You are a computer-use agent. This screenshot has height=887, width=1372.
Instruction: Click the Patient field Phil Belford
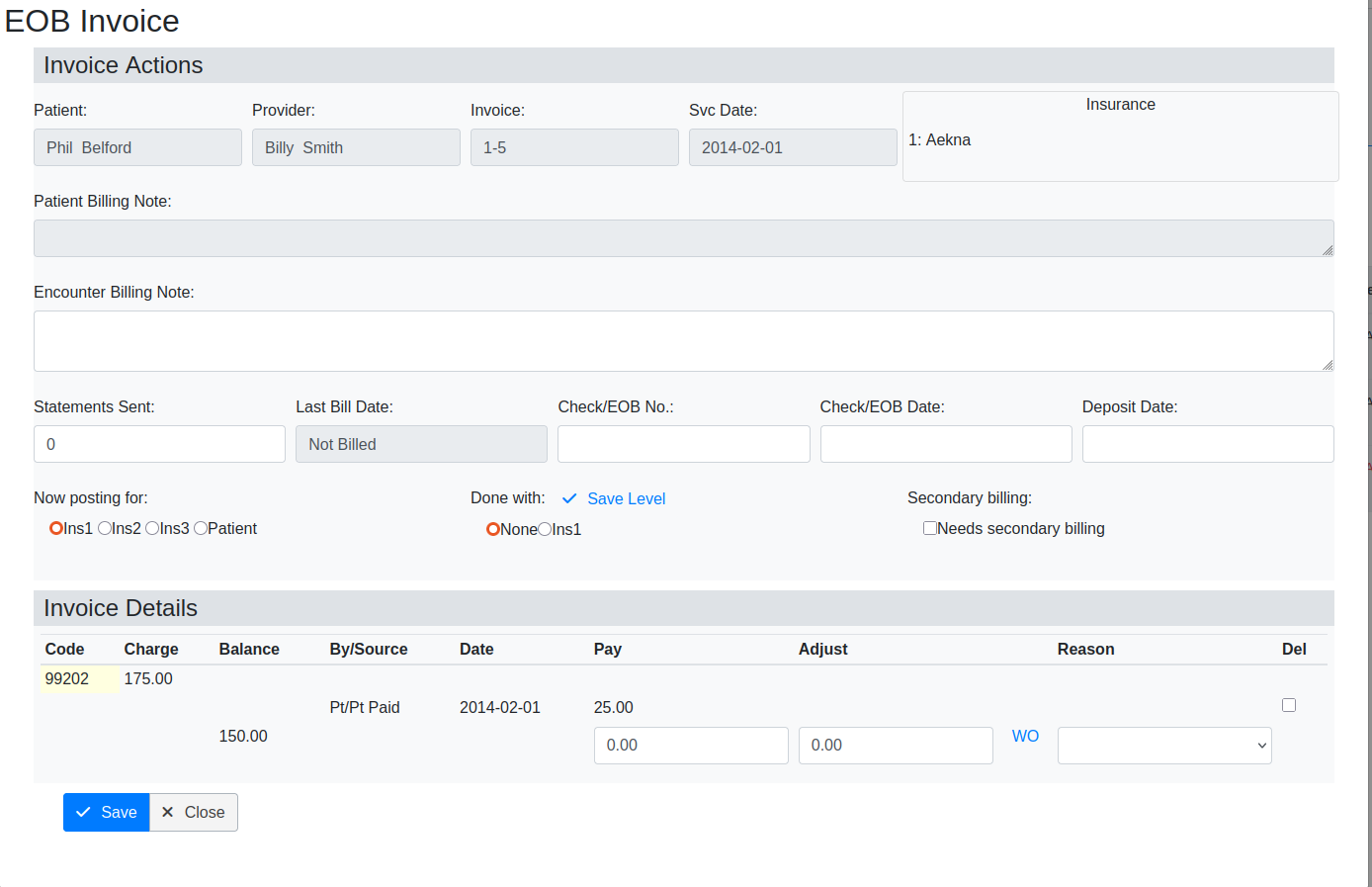click(x=137, y=147)
